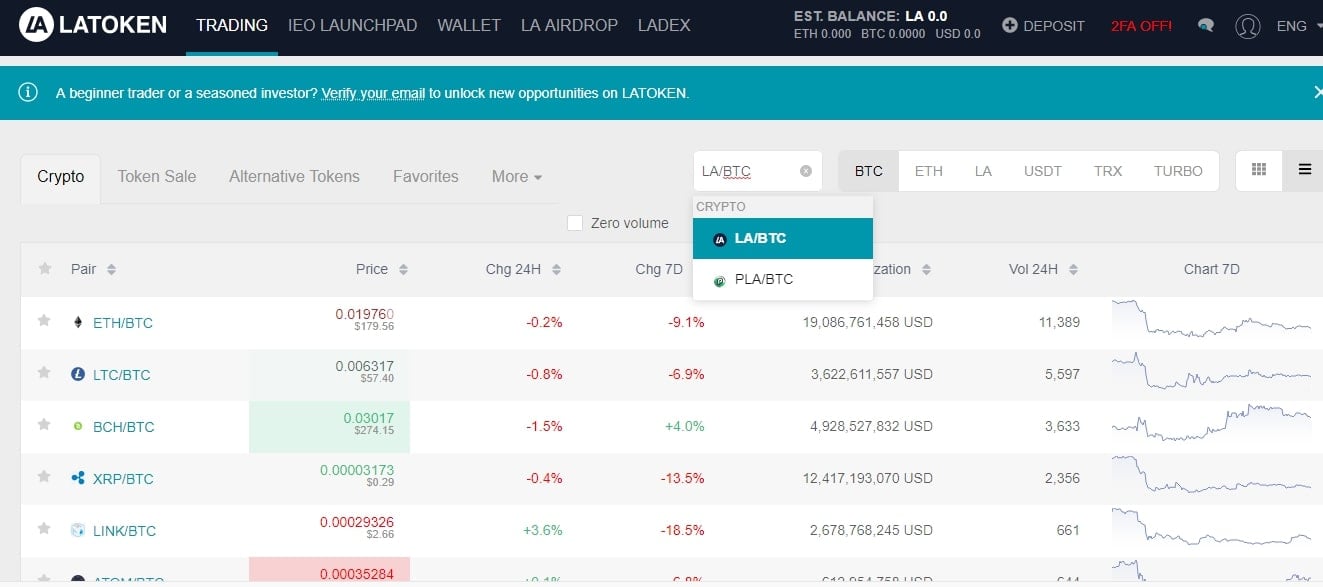The width and height of the screenshot is (1323, 587).
Task: Open ETH/BTC trading pair
Action: click(123, 323)
